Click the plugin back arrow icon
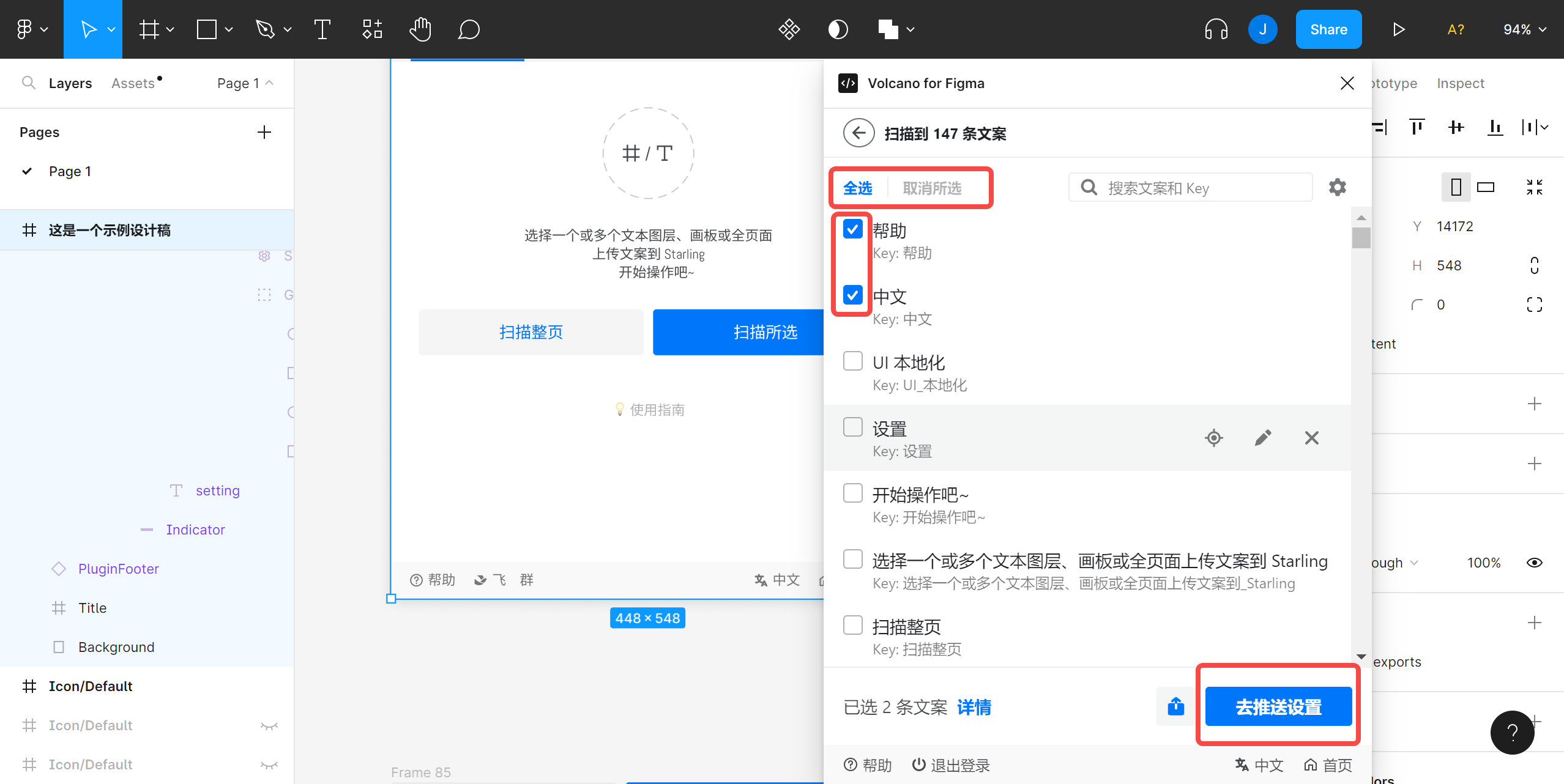The image size is (1564, 784). [858, 133]
